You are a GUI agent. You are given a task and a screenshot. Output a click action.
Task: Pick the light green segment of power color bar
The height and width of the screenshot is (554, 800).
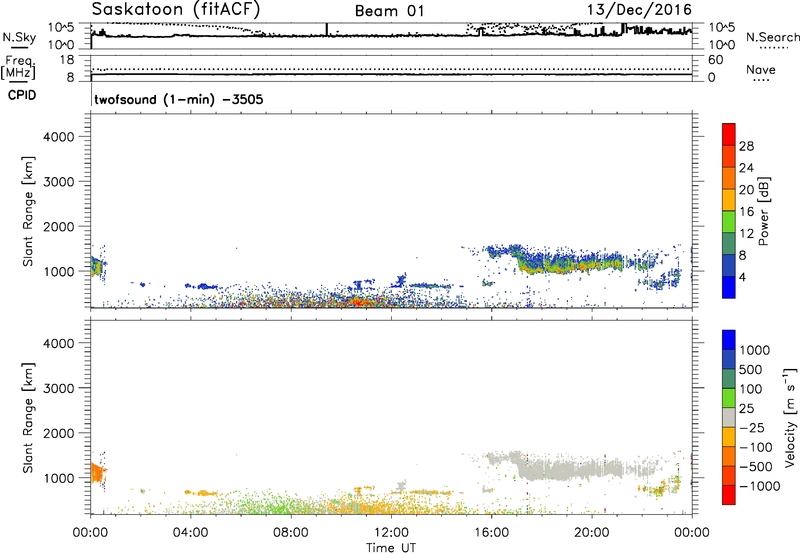[x=729, y=222]
